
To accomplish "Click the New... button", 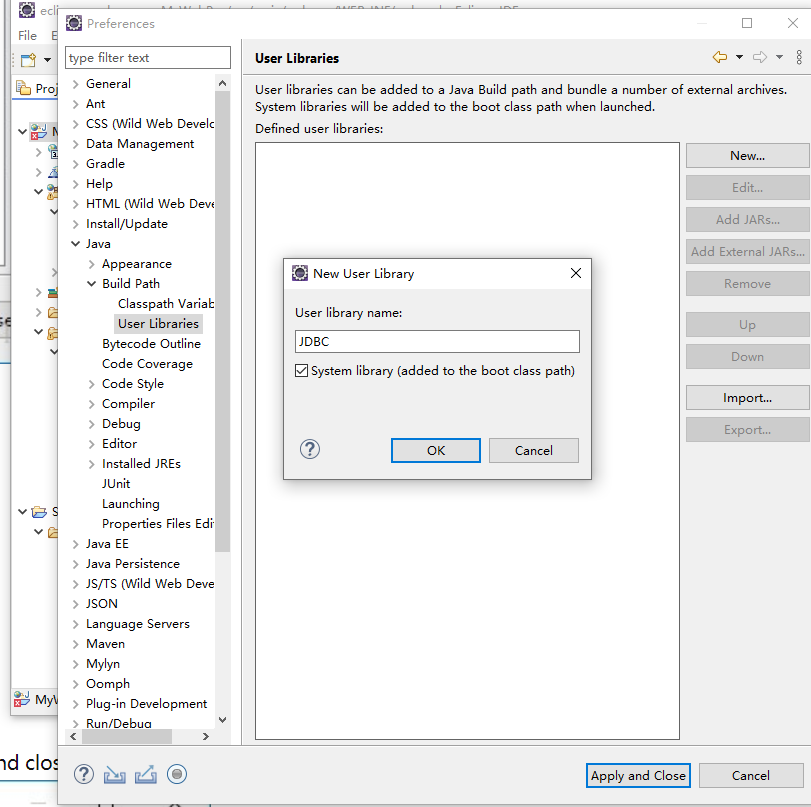I will pyautogui.click(x=747, y=156).
